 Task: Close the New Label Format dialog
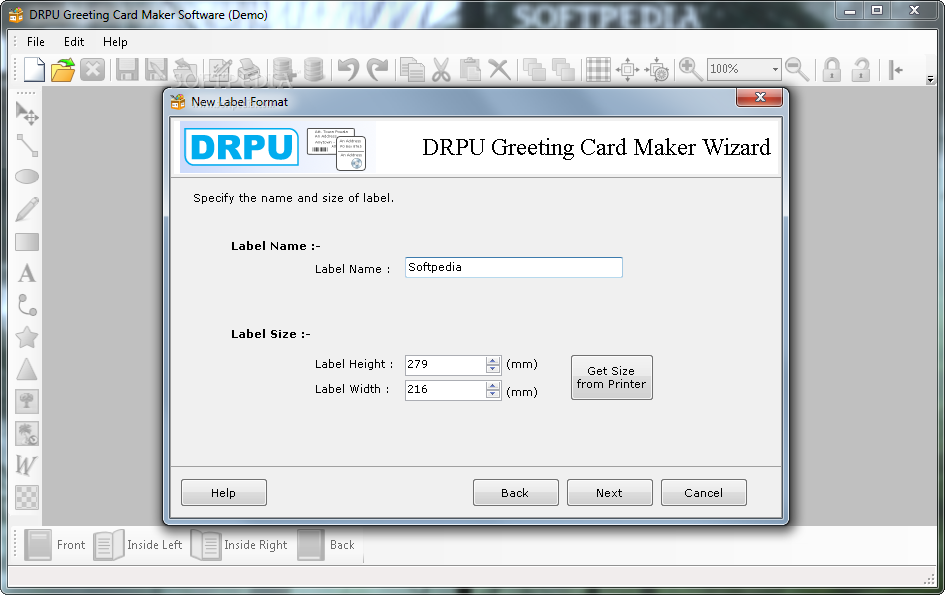(759, 97)
